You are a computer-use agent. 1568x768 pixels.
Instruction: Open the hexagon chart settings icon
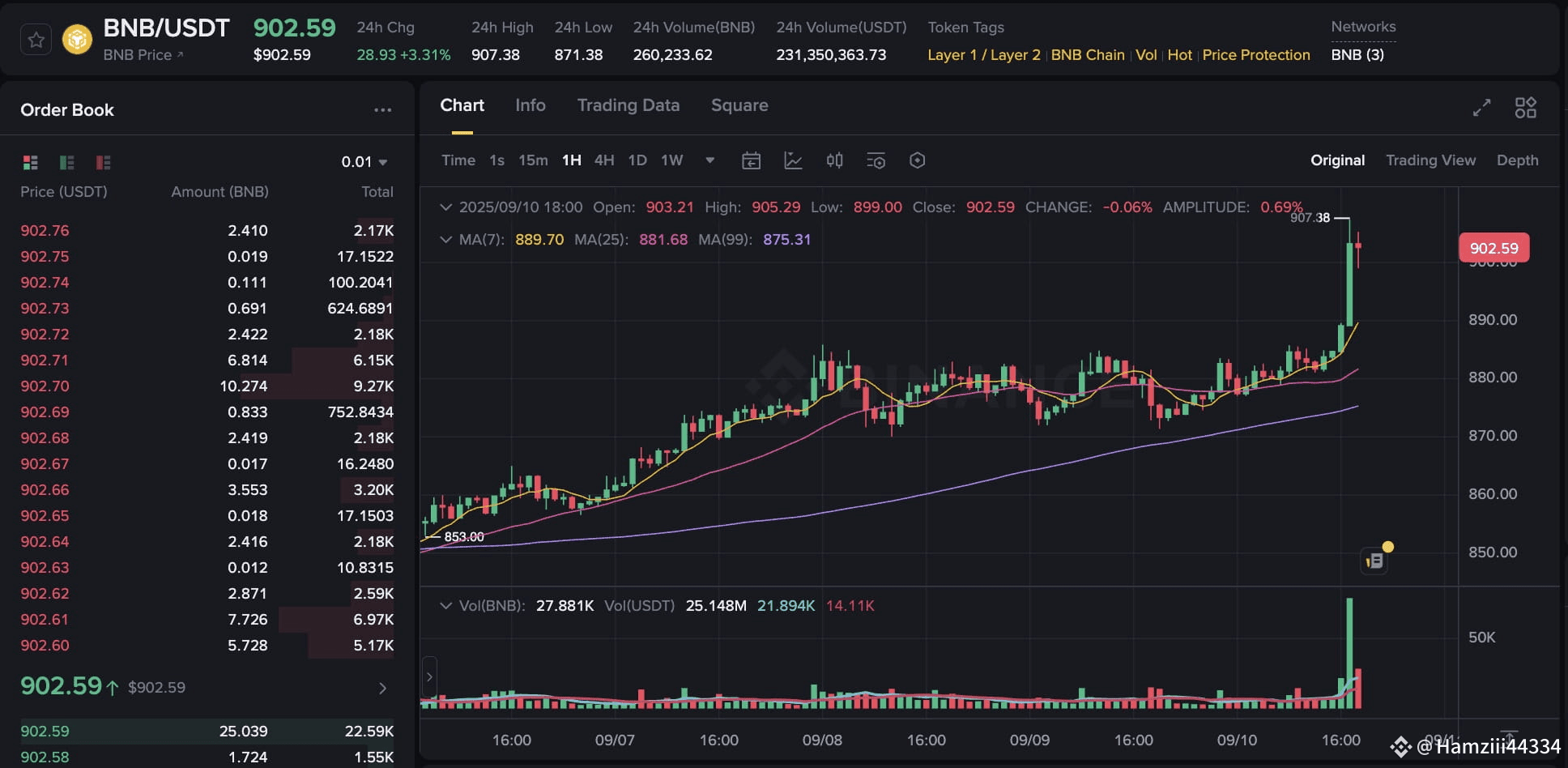click(x=917, y=160)
